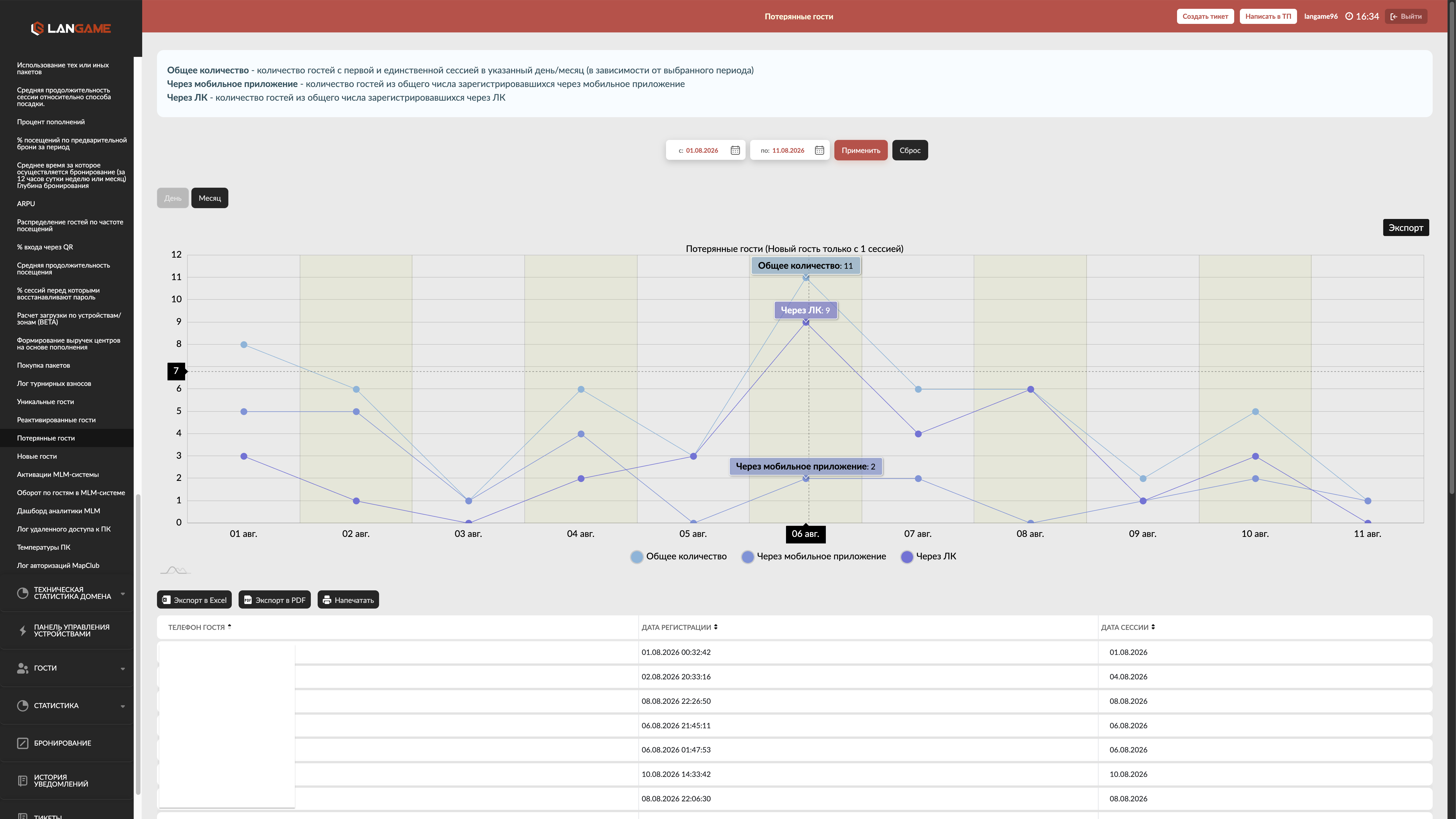Open calendar picker for end date
This screenshot has height=819, width=1456.
click(x=819, y=150)
